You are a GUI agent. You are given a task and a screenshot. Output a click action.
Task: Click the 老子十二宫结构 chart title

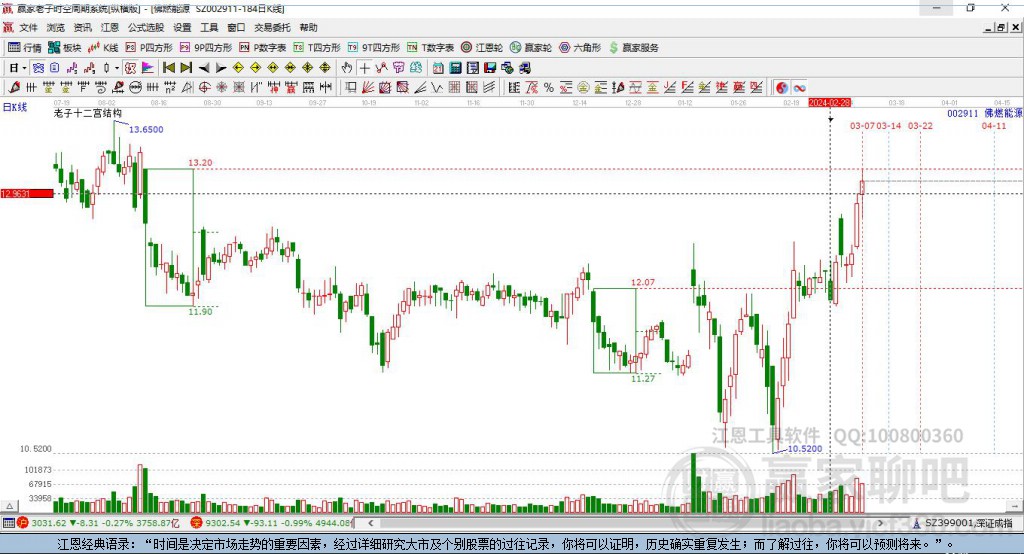tap(88, 113)
